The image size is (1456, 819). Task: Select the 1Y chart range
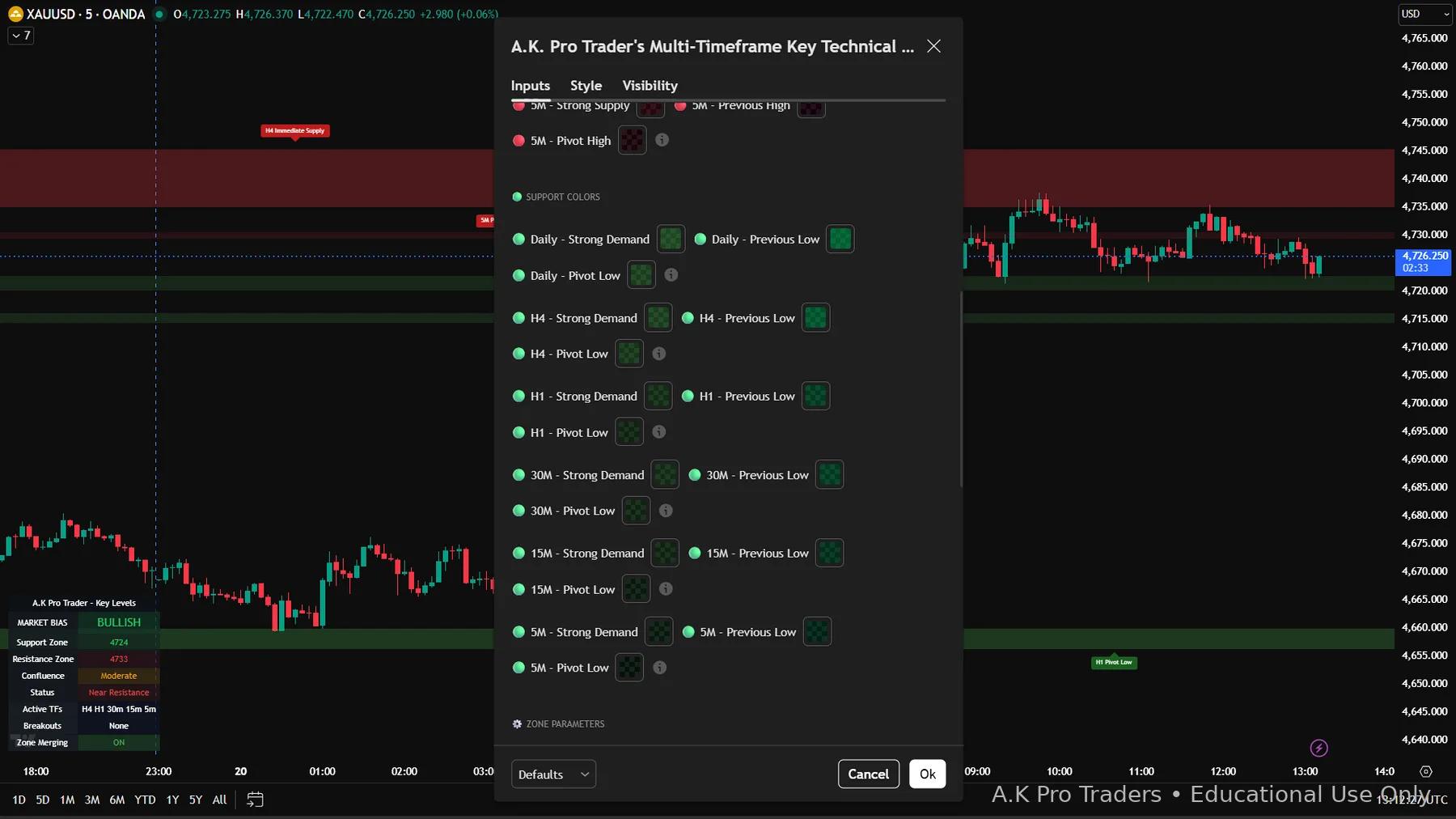coord(172,800)
